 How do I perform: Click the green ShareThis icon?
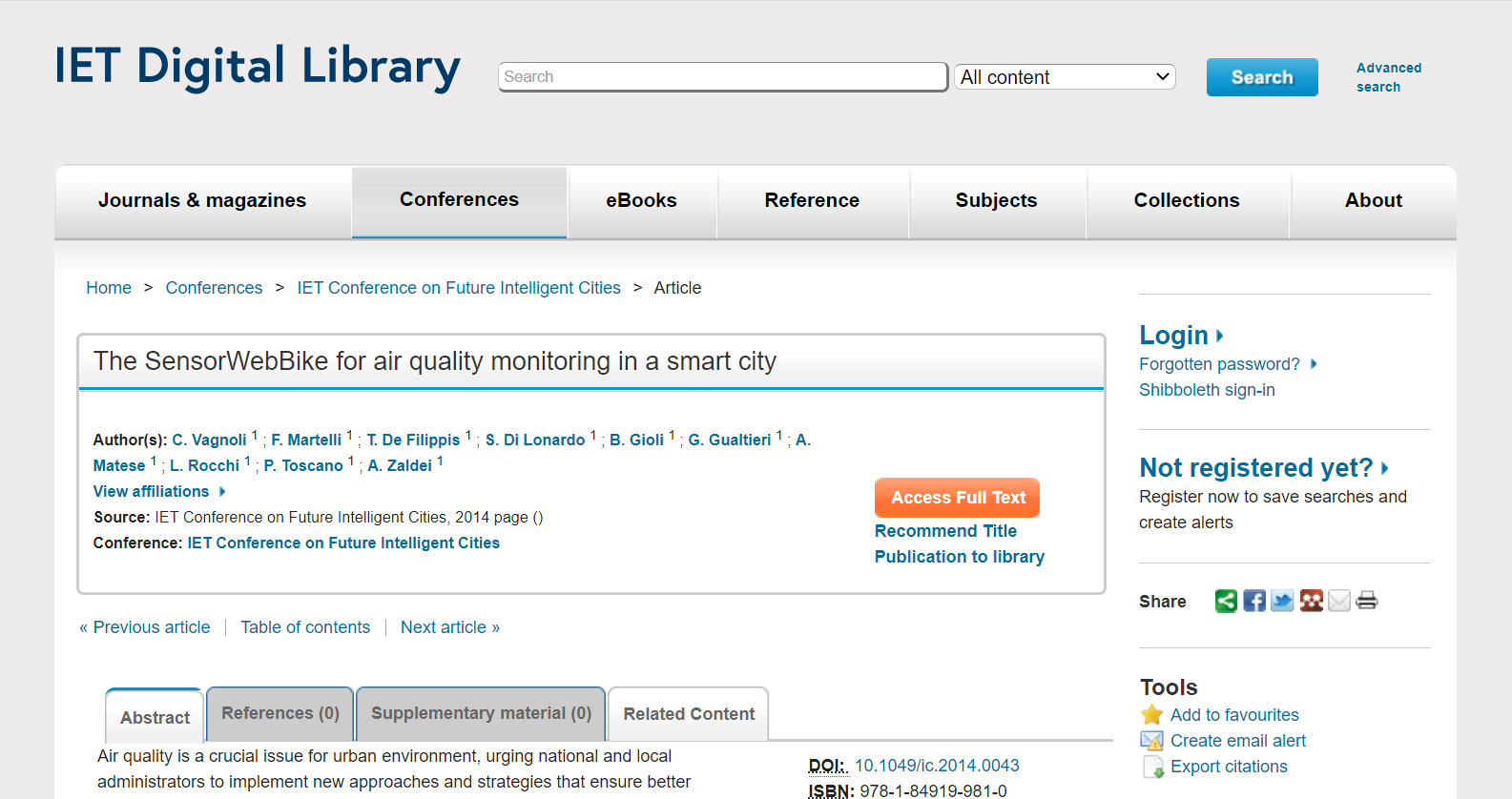pyautogui.click(x=1226, y=601)
